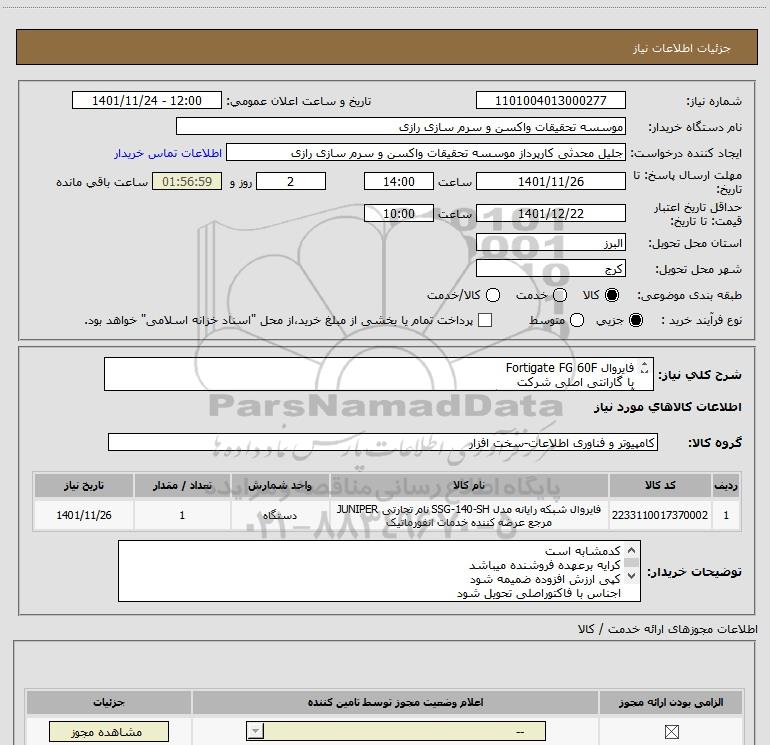
Task: Click response deadline time 14:00 field
Action: point(399,181)
